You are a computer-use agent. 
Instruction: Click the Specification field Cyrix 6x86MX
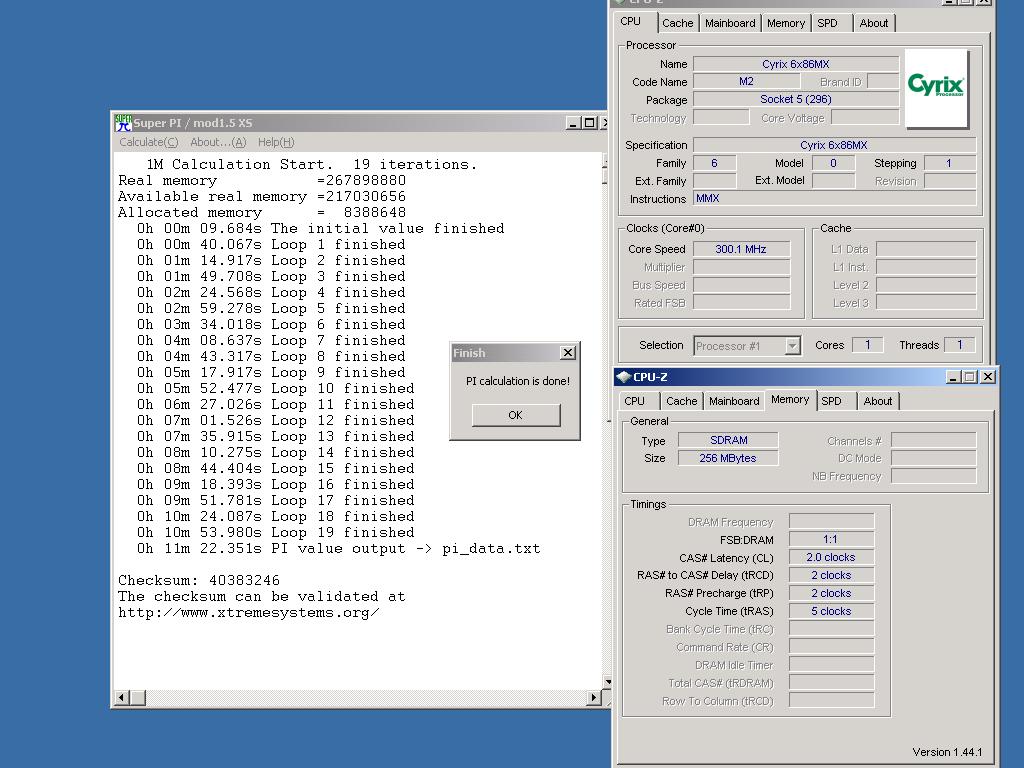[835, 145]
